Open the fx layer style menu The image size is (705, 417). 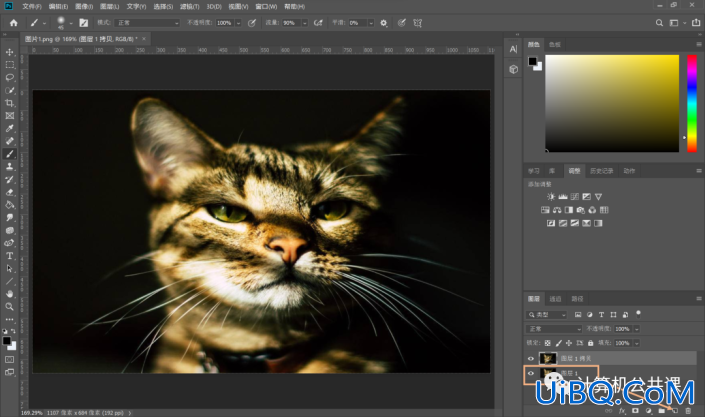[x=622, y=410]
